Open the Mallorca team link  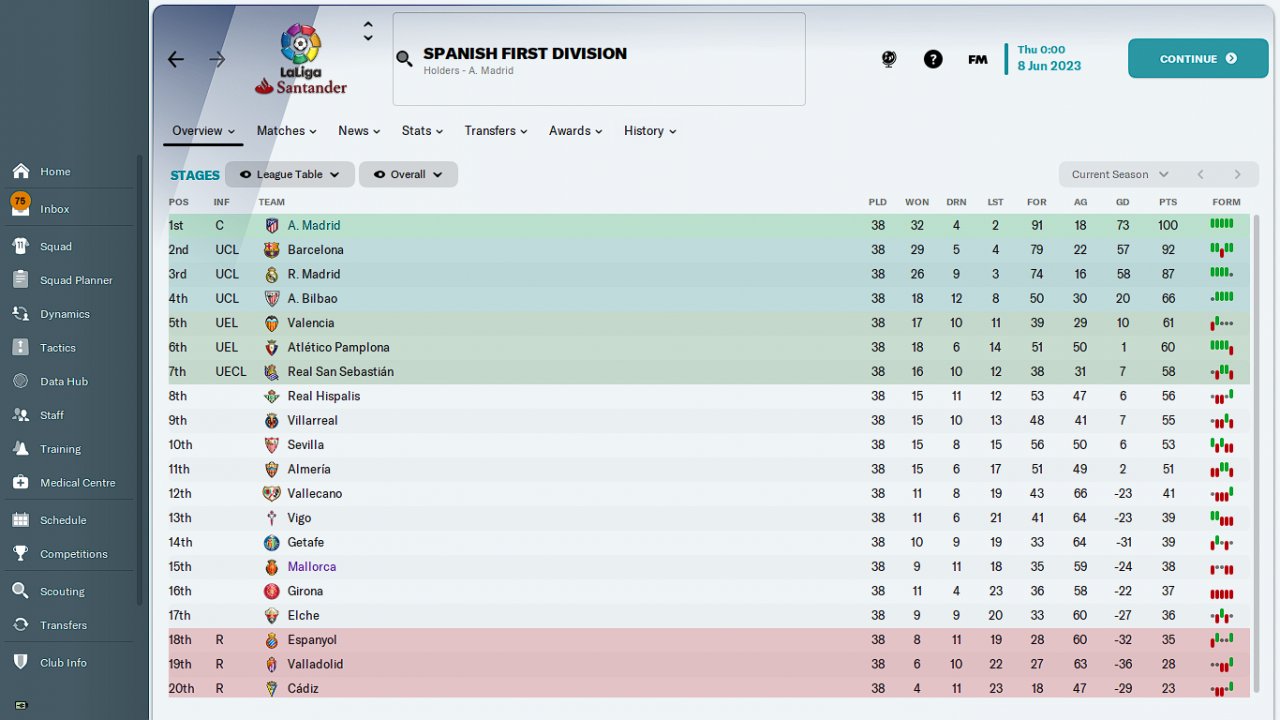312,567
